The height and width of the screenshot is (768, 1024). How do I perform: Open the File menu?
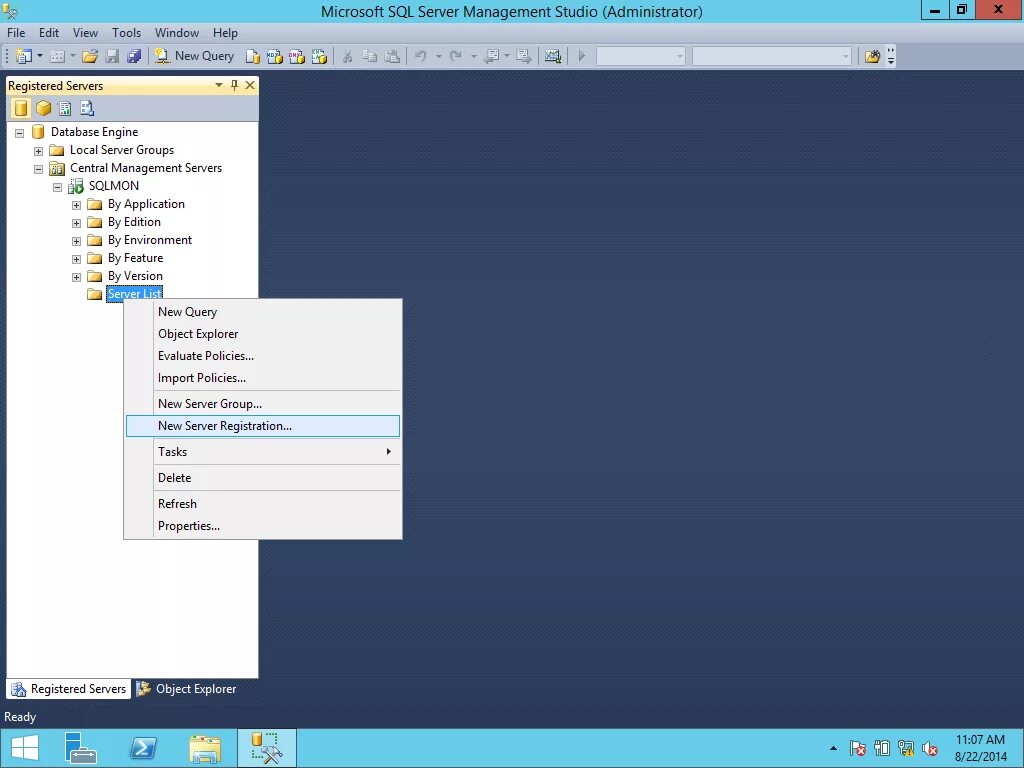click(16, 33)
